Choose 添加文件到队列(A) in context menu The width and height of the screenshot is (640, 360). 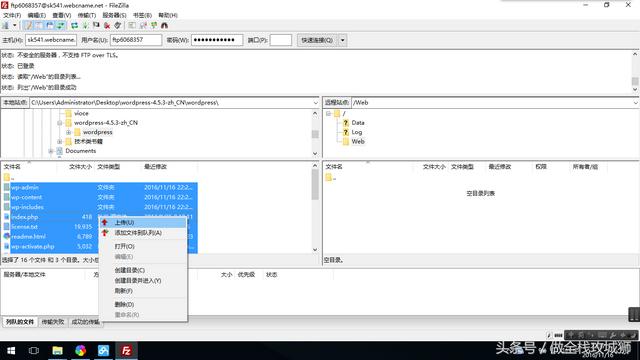(143, 233)
